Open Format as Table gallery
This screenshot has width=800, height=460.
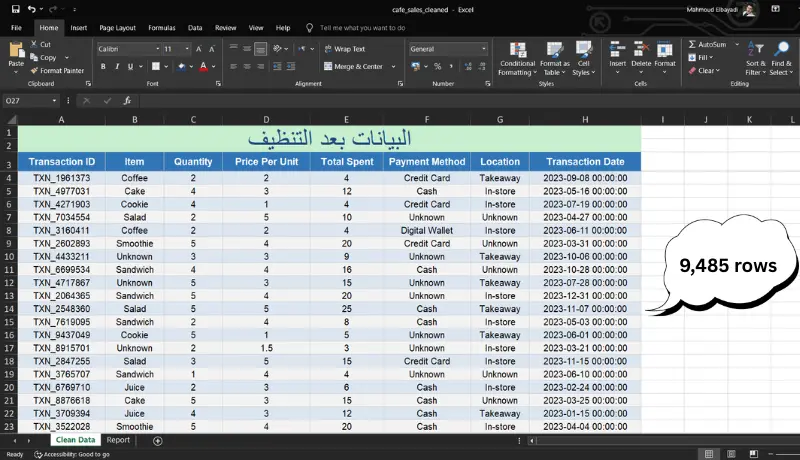(x=554, y=59)
